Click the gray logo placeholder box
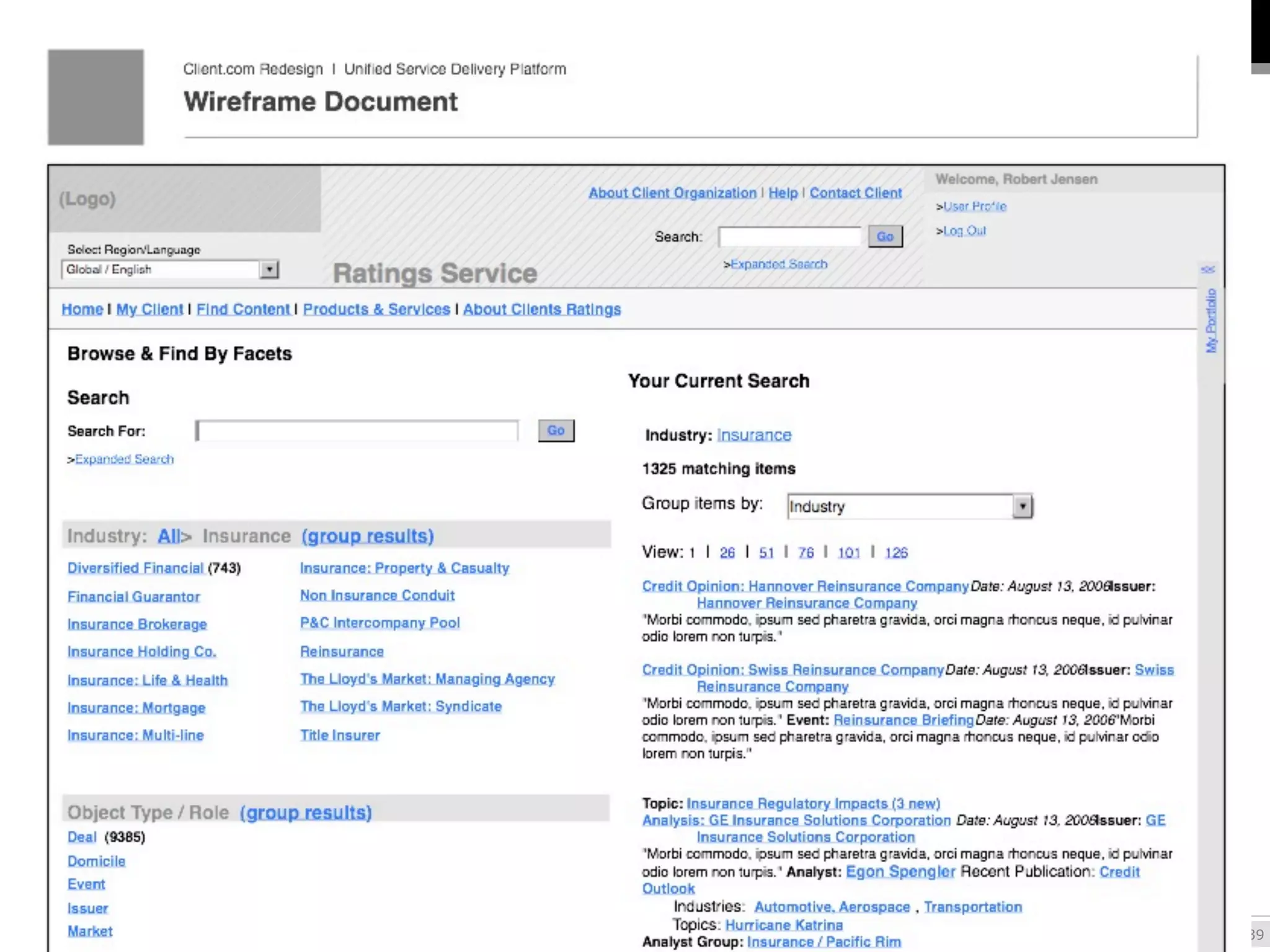This screenshot has height=952, width=1270. 96,97
